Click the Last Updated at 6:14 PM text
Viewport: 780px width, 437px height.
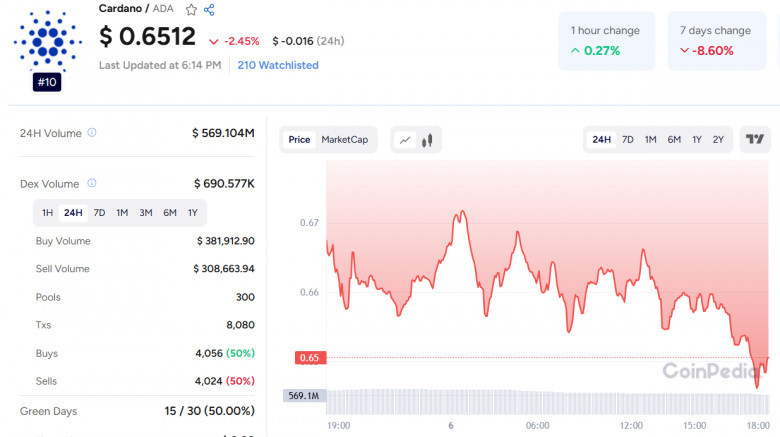[160, 65]
